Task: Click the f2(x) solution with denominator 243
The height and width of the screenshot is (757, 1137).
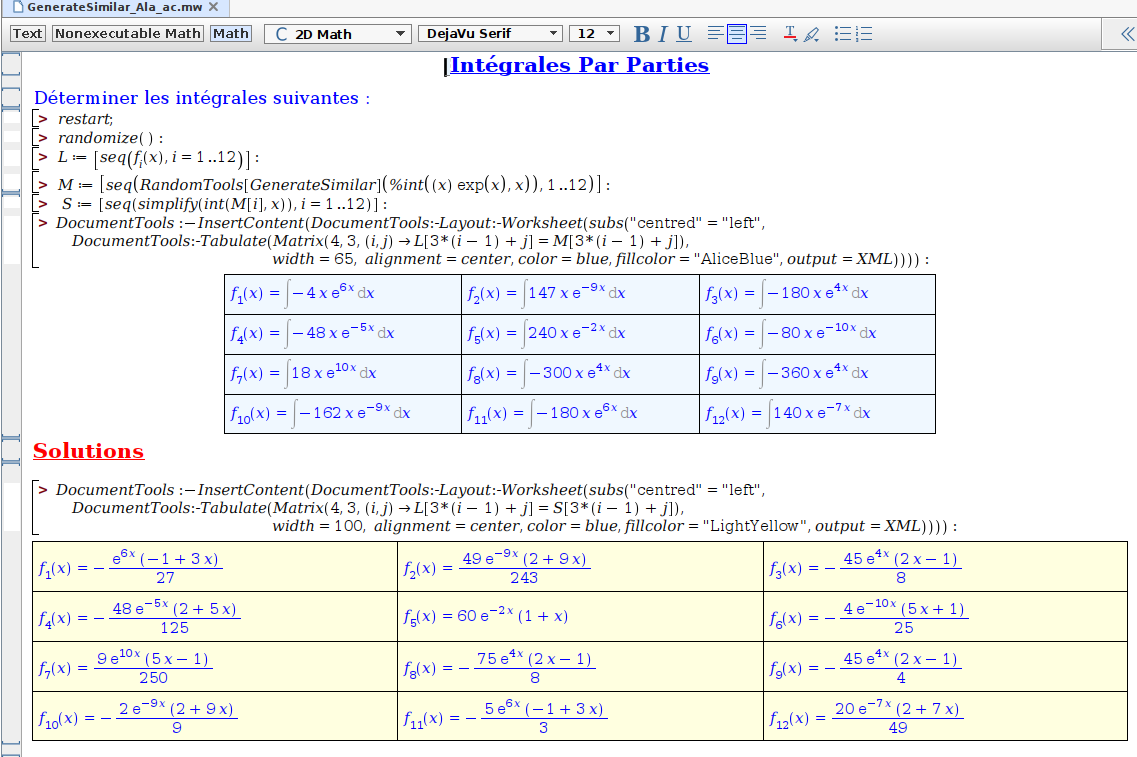Action: (x=580, y=567)
